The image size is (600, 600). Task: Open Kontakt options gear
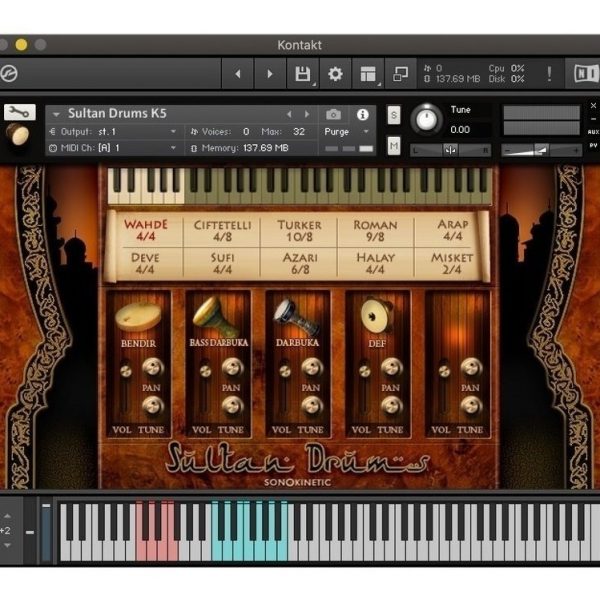pos(335,73)
